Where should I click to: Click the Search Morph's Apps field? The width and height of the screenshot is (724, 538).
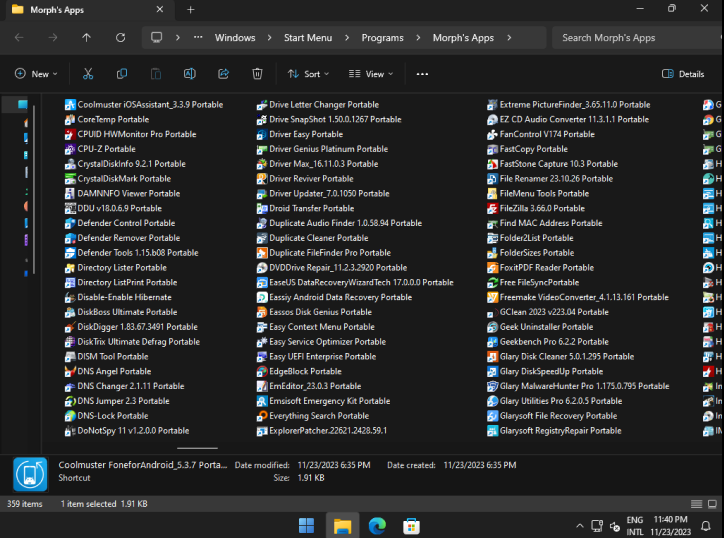[637, 37]
